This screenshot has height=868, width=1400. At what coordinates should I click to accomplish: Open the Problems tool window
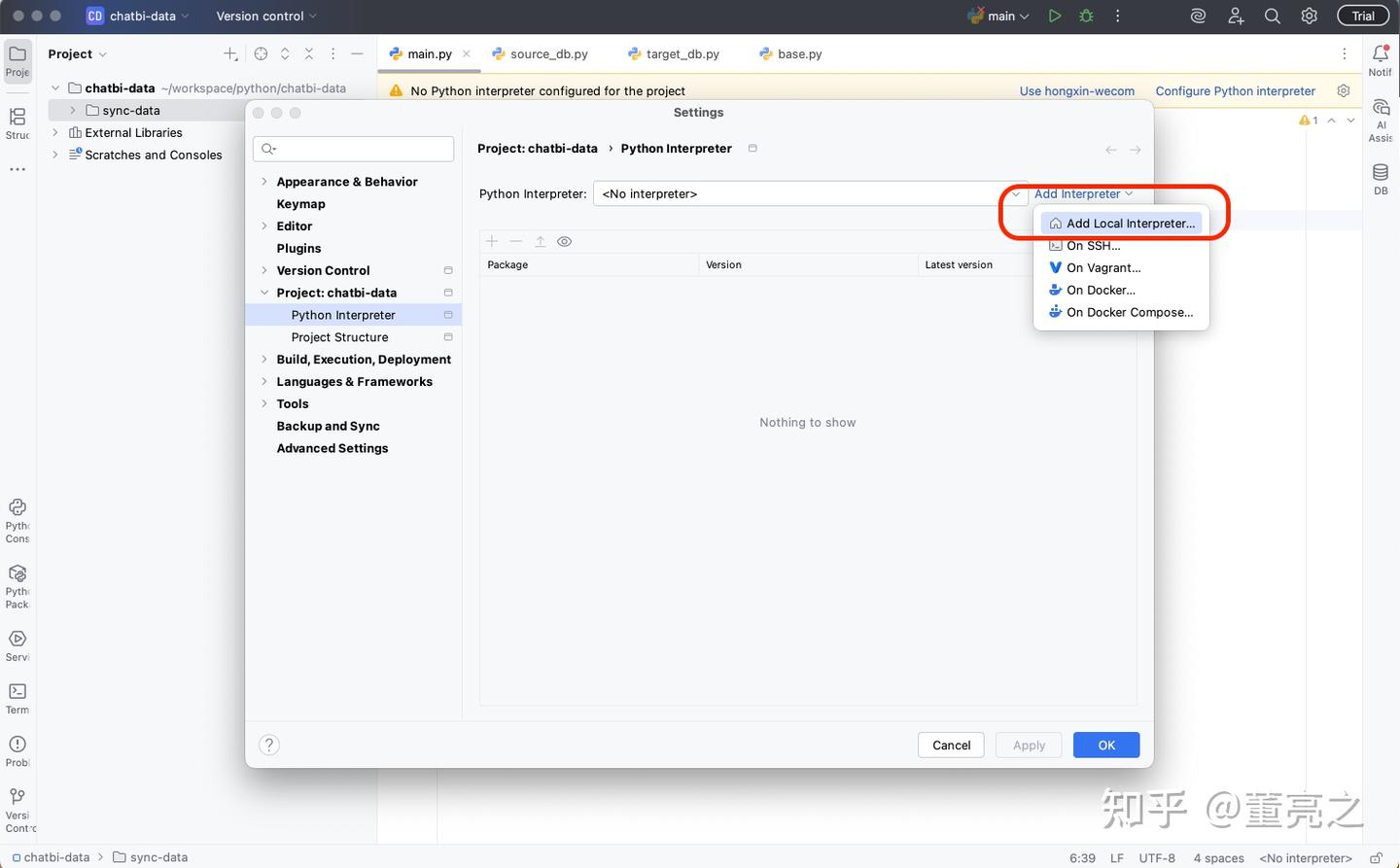[17, 750]
